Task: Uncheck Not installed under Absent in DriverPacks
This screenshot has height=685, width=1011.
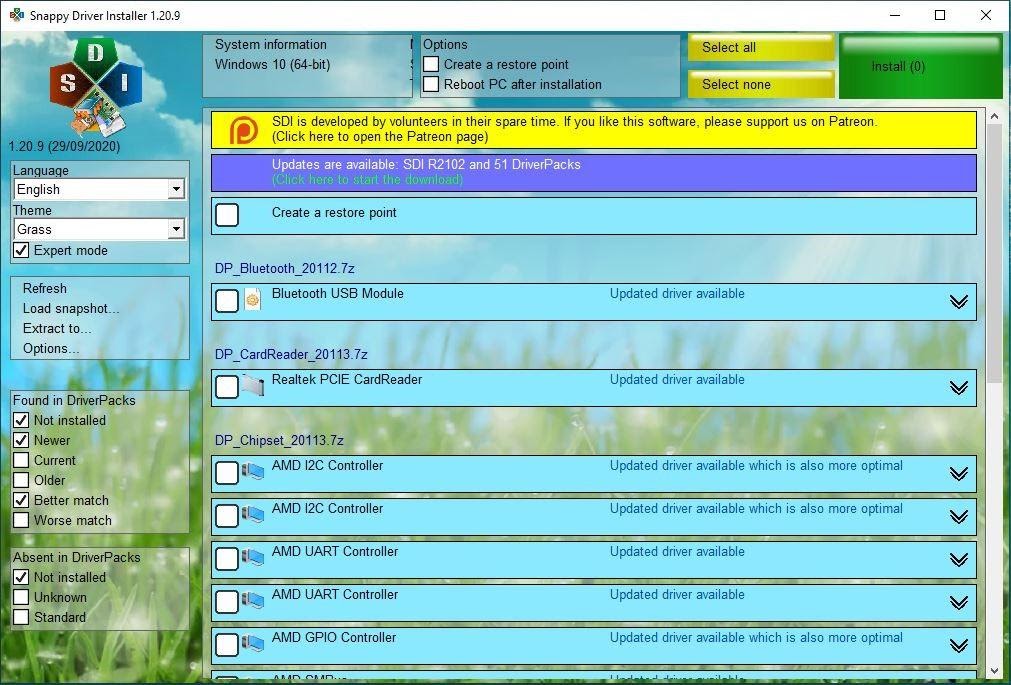Action: 21,577
